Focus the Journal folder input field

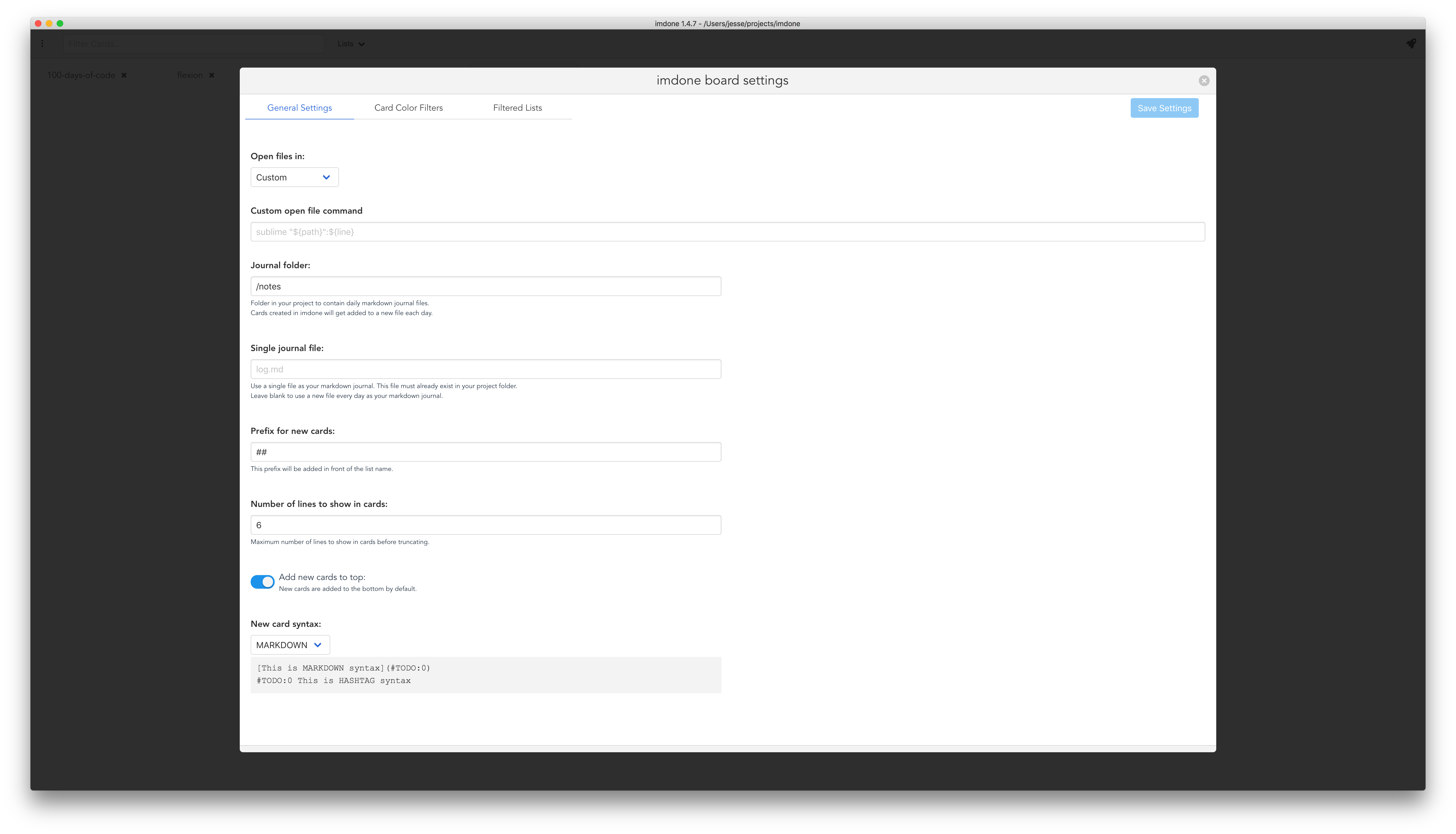point(486,286)
